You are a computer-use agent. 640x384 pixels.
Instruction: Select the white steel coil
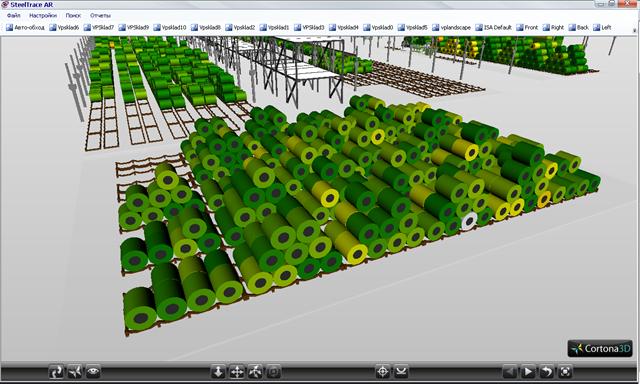pyautogui.click(x=469, y=221)
